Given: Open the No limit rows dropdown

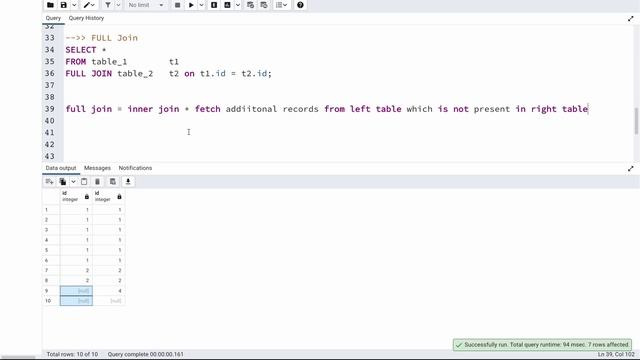Looking at the screenshot, I should tap(146, 5).
